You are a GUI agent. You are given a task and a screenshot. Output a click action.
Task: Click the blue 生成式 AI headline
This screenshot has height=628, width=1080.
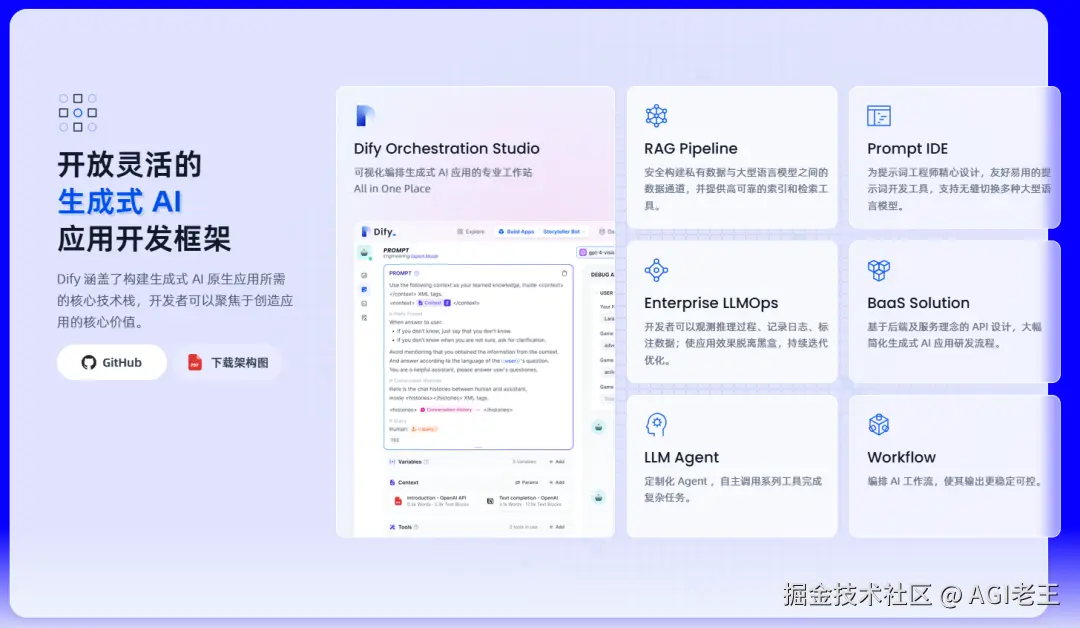[x=119, y=202]
